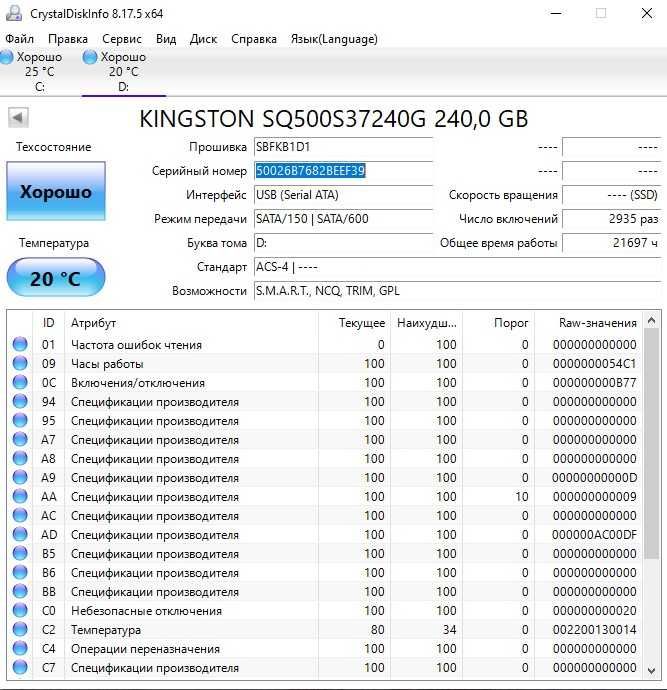
Task: Click the Возможности field with S.M.A.R.T., NCQ
Action: tap(458, 291)
